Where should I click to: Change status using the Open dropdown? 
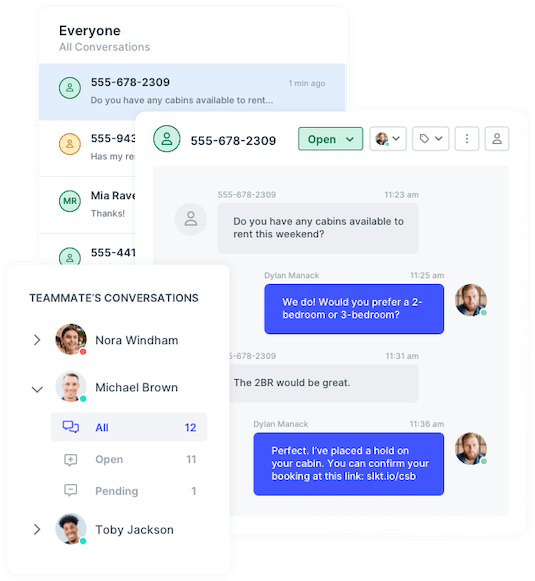click(330, 139)
